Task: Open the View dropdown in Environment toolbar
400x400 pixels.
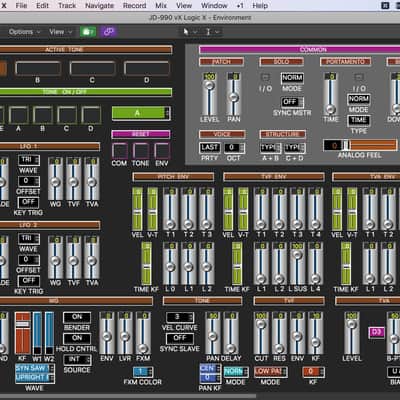Action: coord(60,32)
